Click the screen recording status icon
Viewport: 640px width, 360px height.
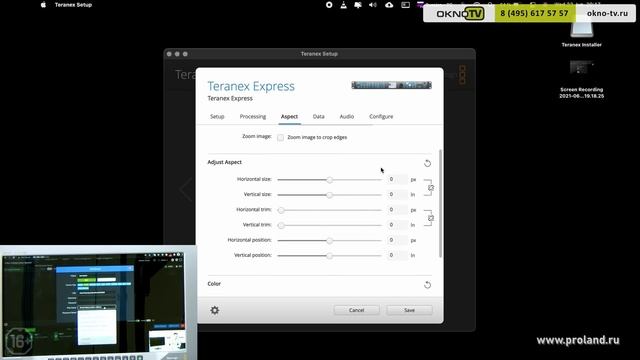tap(329, 5)
